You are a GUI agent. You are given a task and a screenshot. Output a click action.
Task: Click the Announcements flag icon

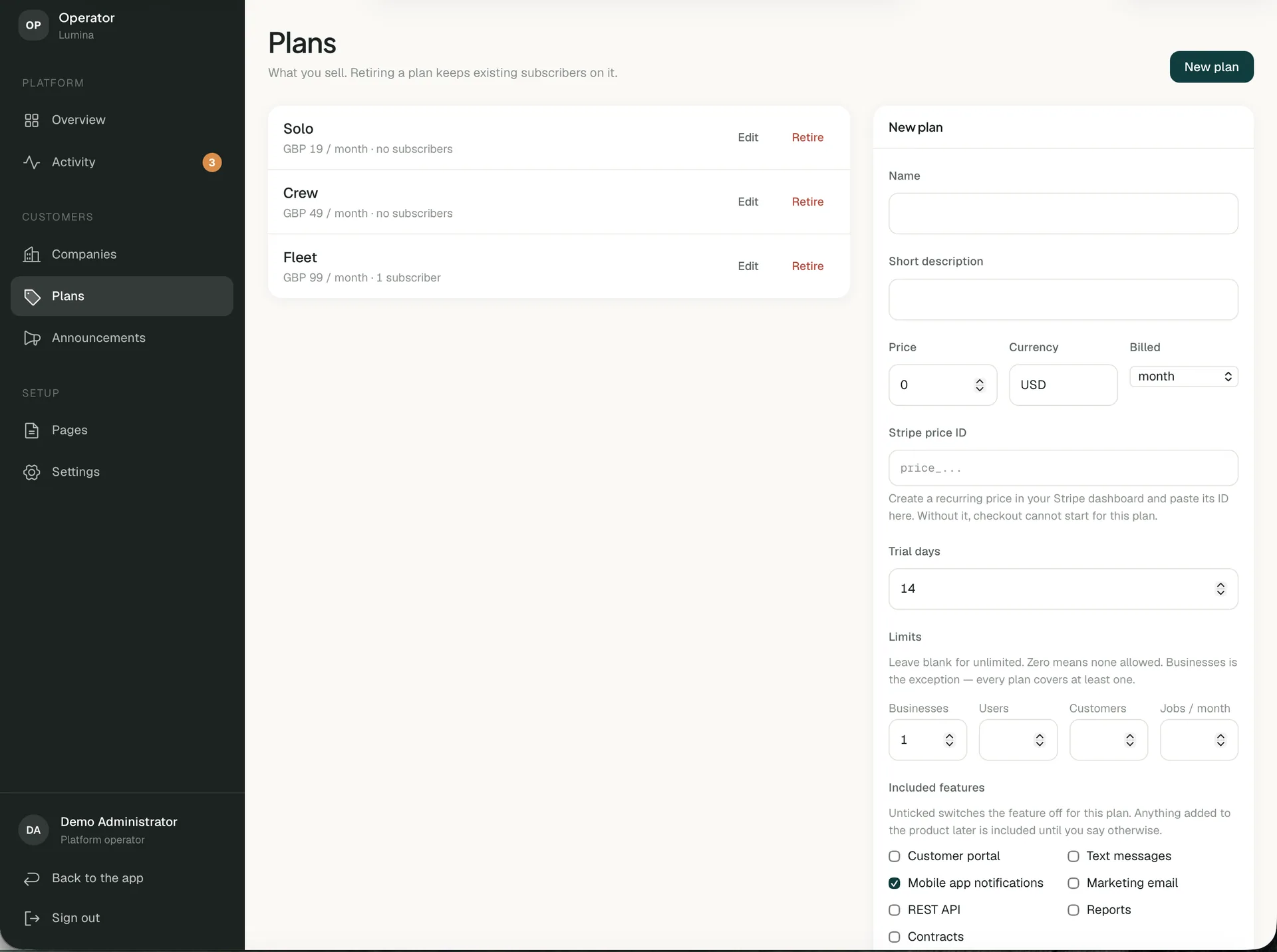[x=31, y=338]
